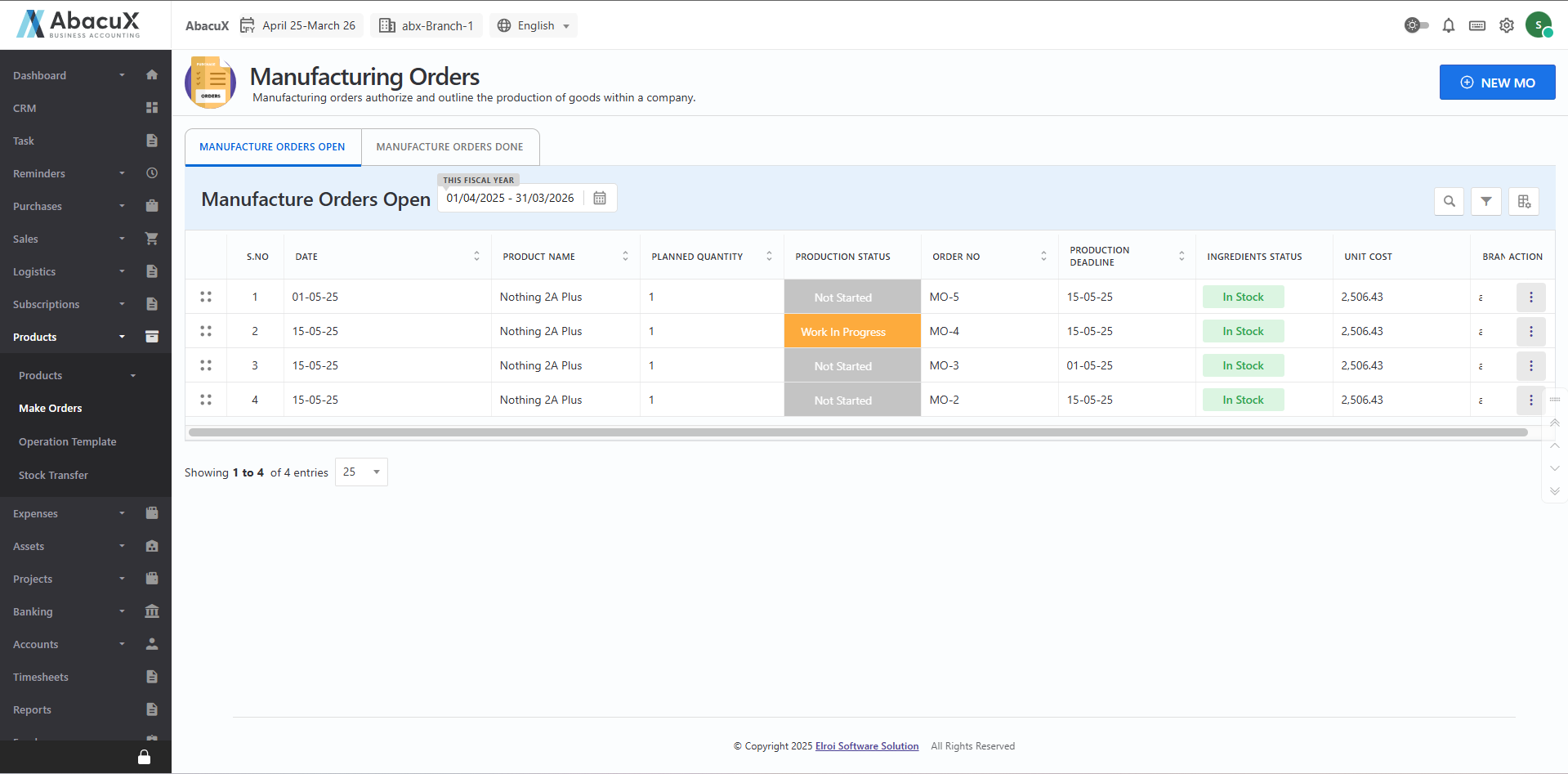Open the settings gear icon
Viewport: 1568px width, 774px height.
[x=1506, y=25]
